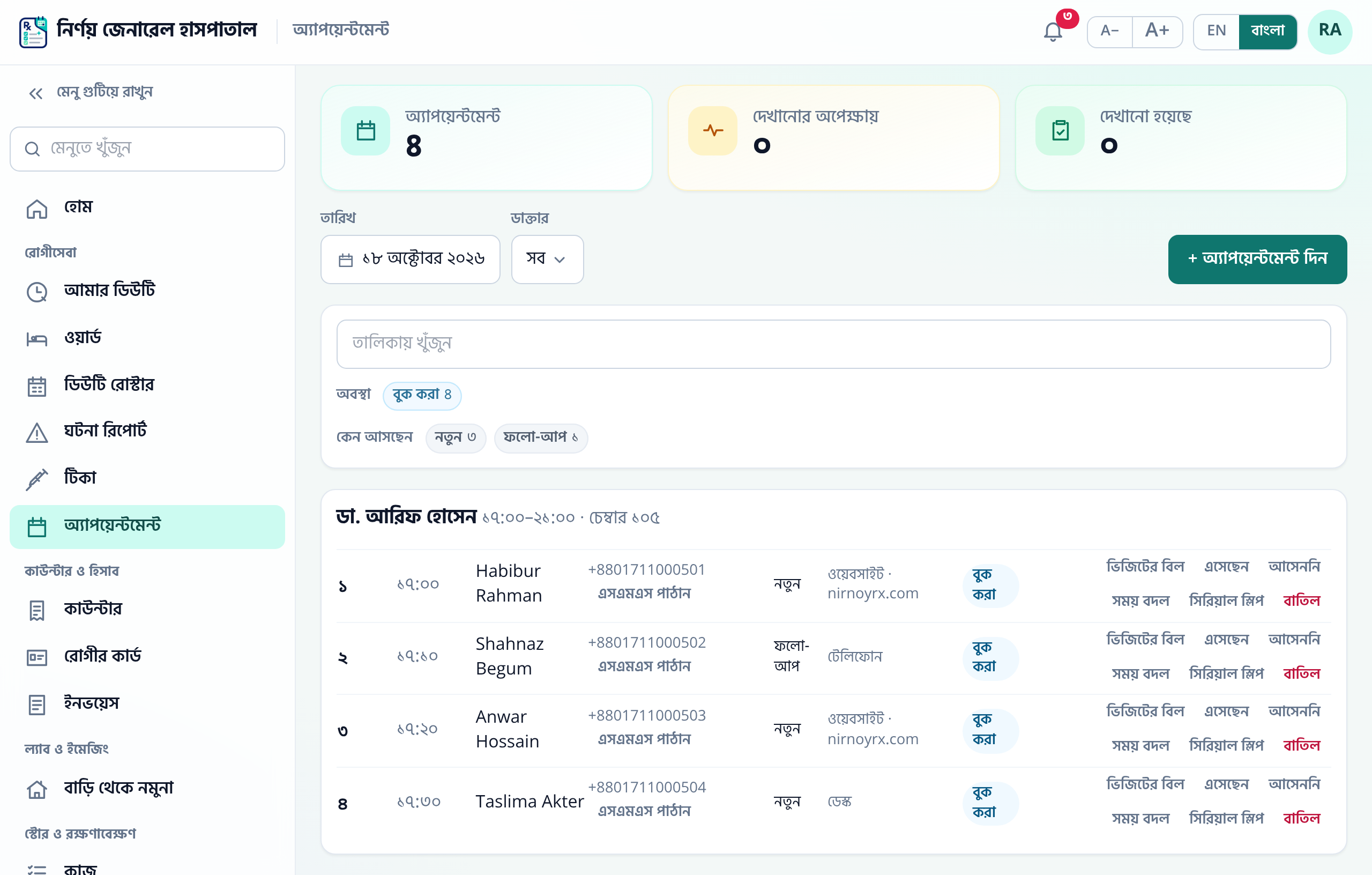Open ওয়ার্ড bed icon

pos(36,339)
